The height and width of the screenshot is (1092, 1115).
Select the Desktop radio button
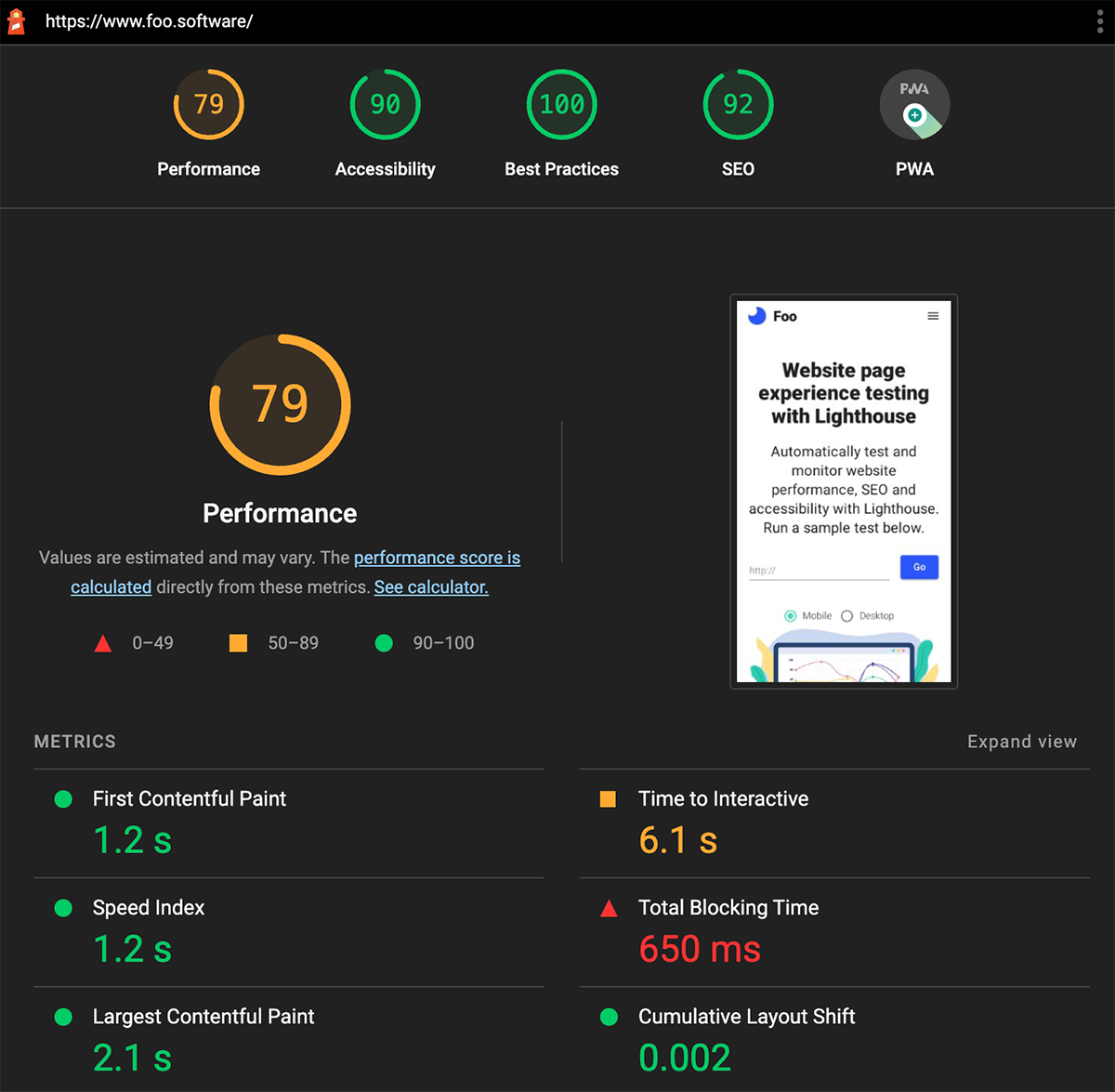point(846,616)
